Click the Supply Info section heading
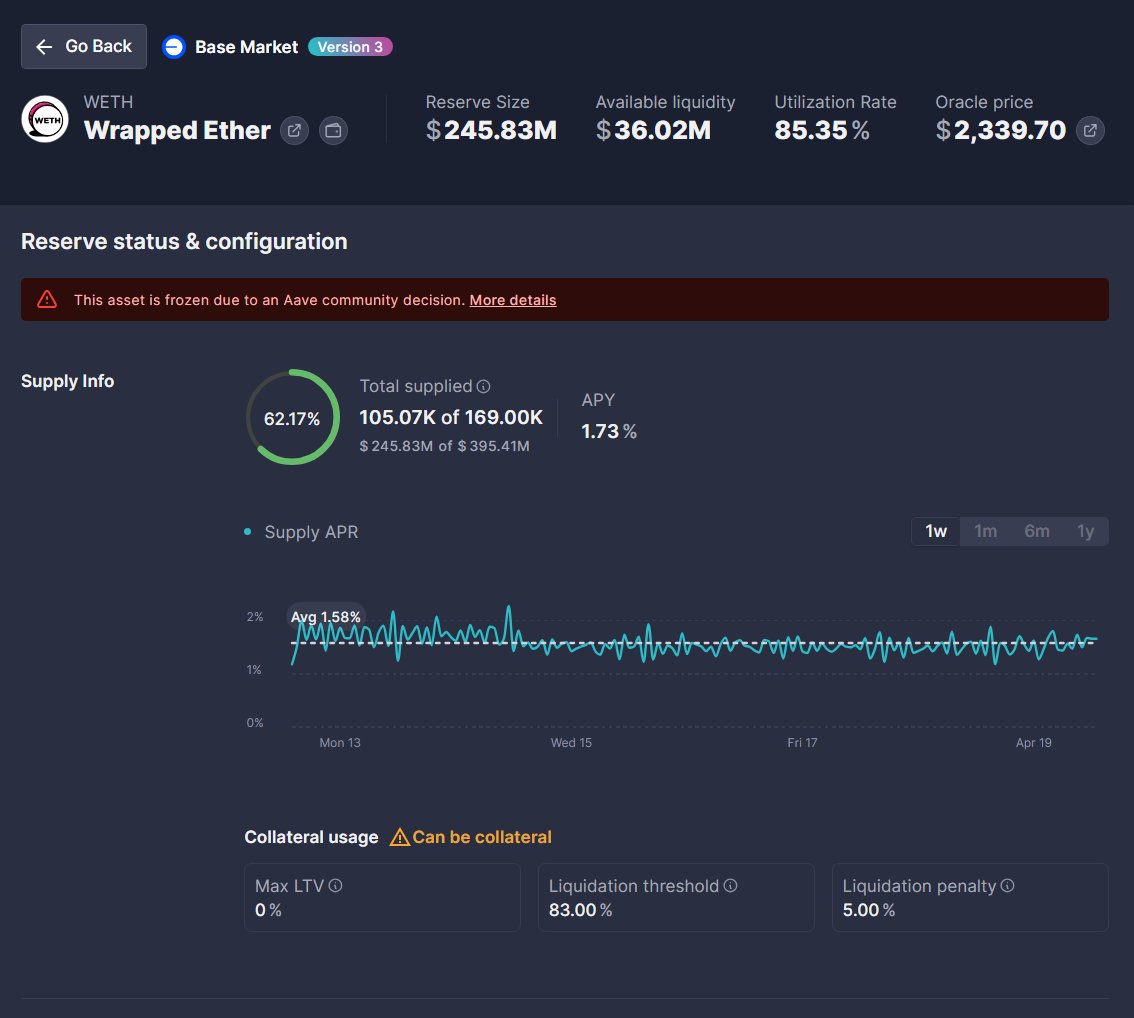This screenshot has width=1134, height=1018. coord(67,381)
